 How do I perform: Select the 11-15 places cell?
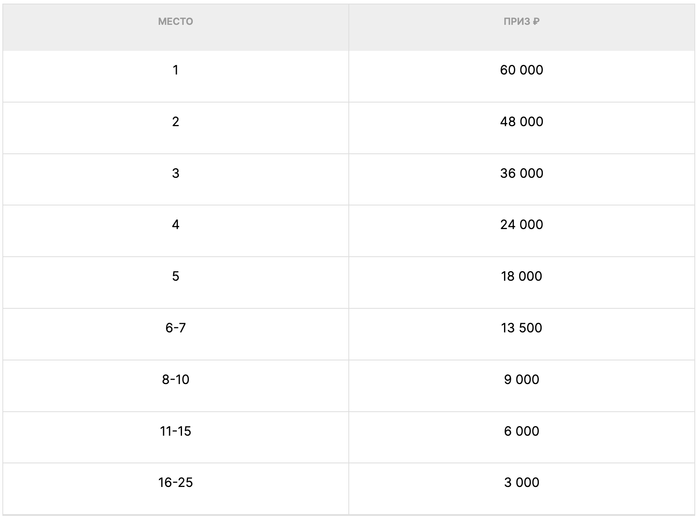[175, 431]
